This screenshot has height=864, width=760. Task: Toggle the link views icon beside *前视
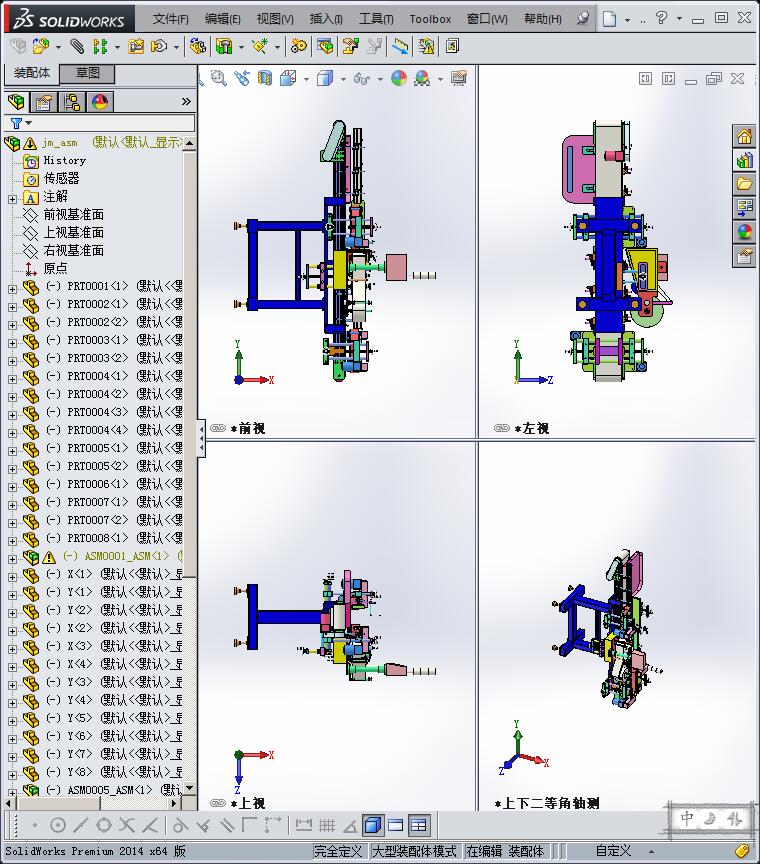click(218, 428)
